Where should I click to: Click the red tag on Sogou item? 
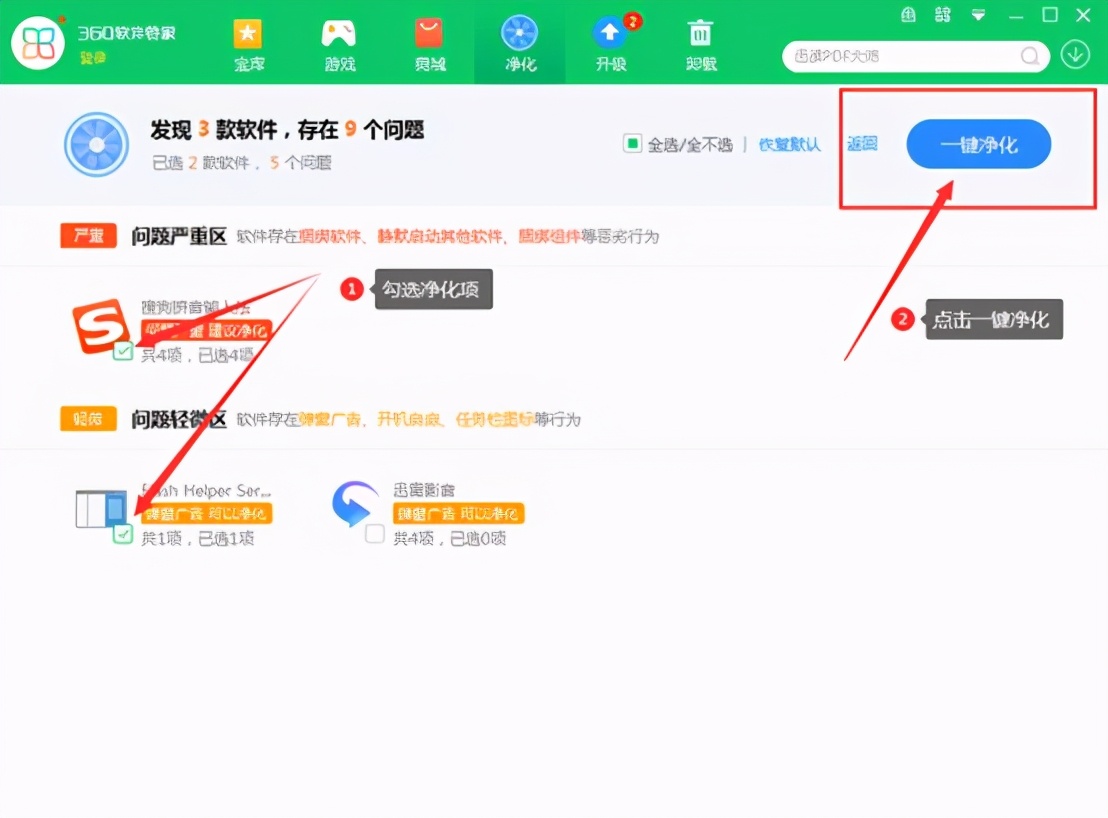pyautogui.click(x=206, y=330)
